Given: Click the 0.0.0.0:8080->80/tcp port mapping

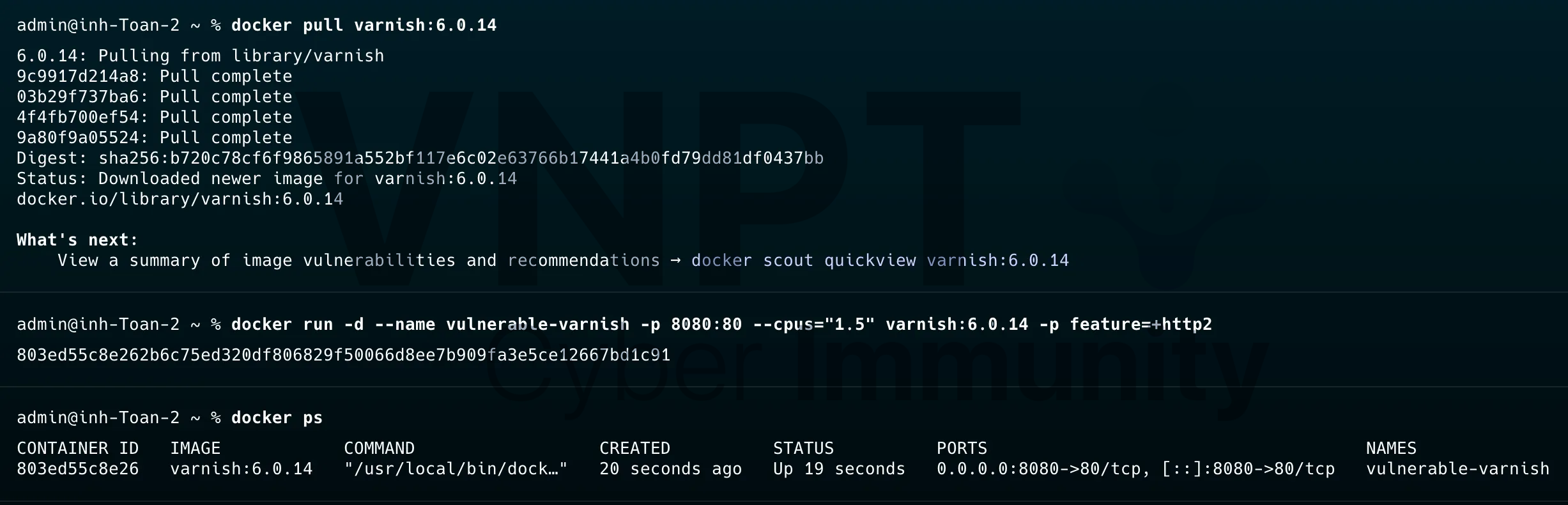Looking at the screenshot, I should click(1038, 469).
